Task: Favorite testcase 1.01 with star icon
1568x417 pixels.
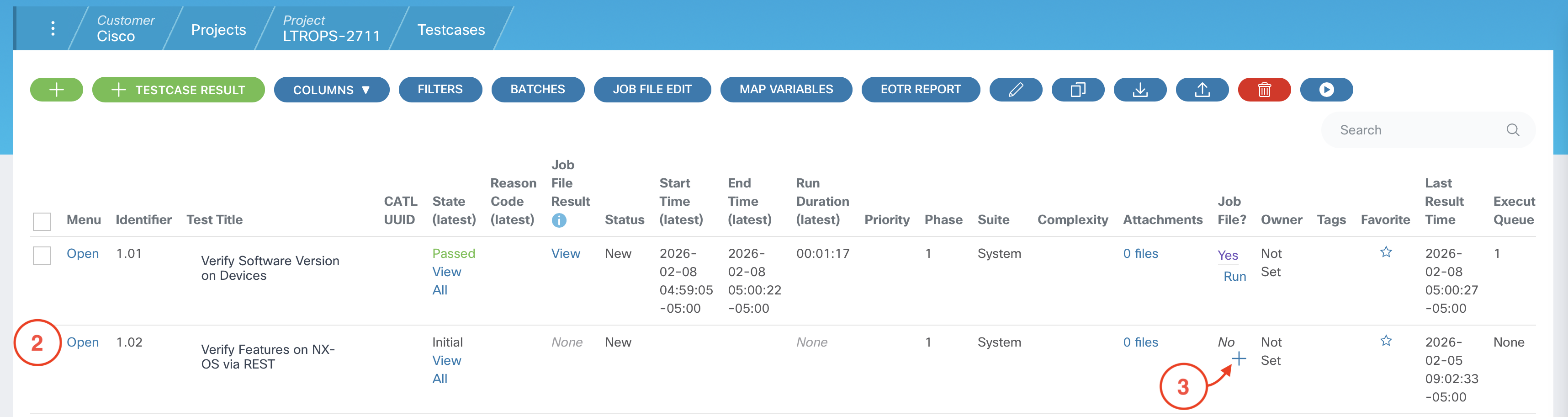Action: click(1385, 252)
